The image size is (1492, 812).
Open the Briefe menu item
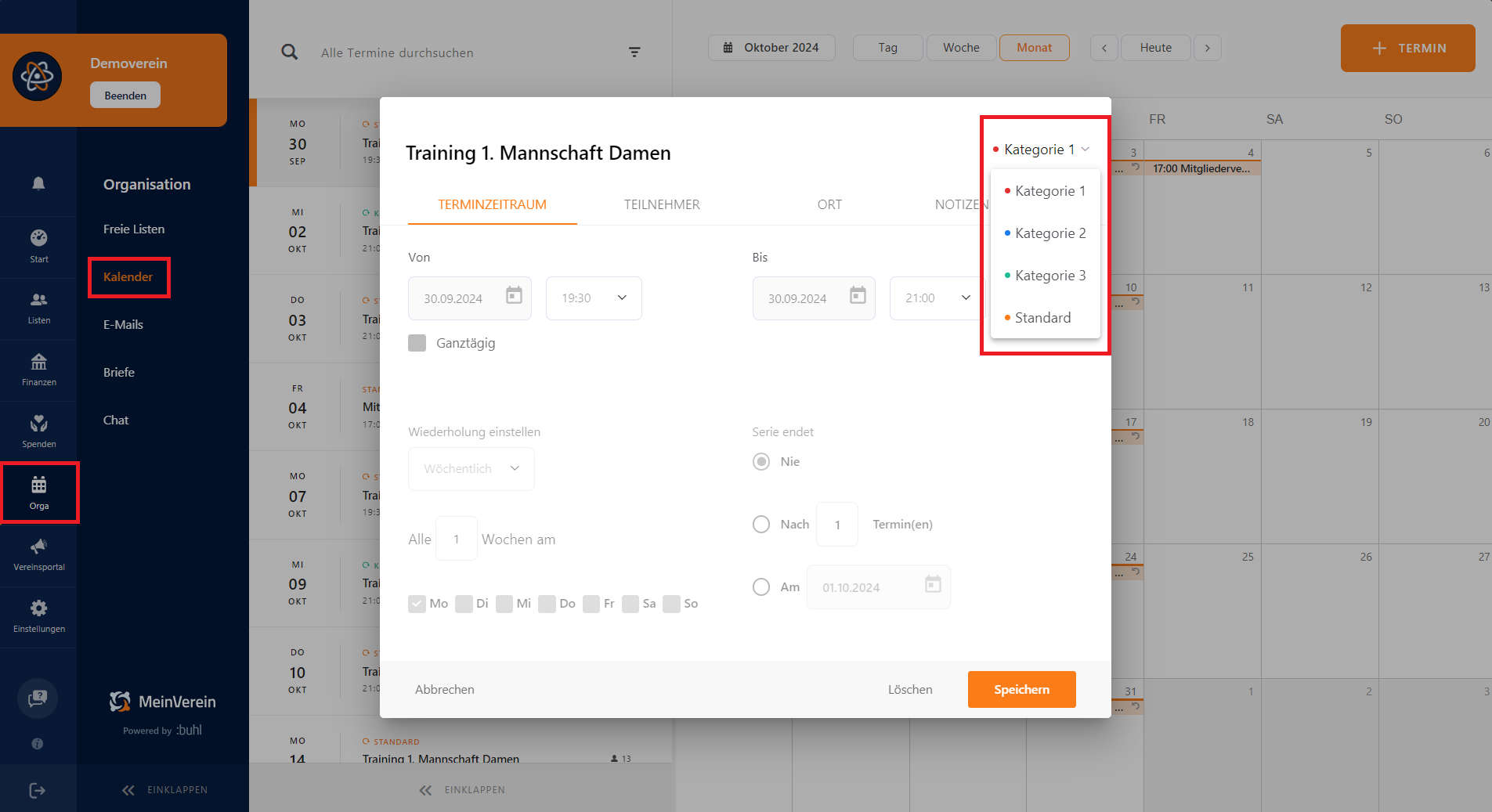[119, 372]
